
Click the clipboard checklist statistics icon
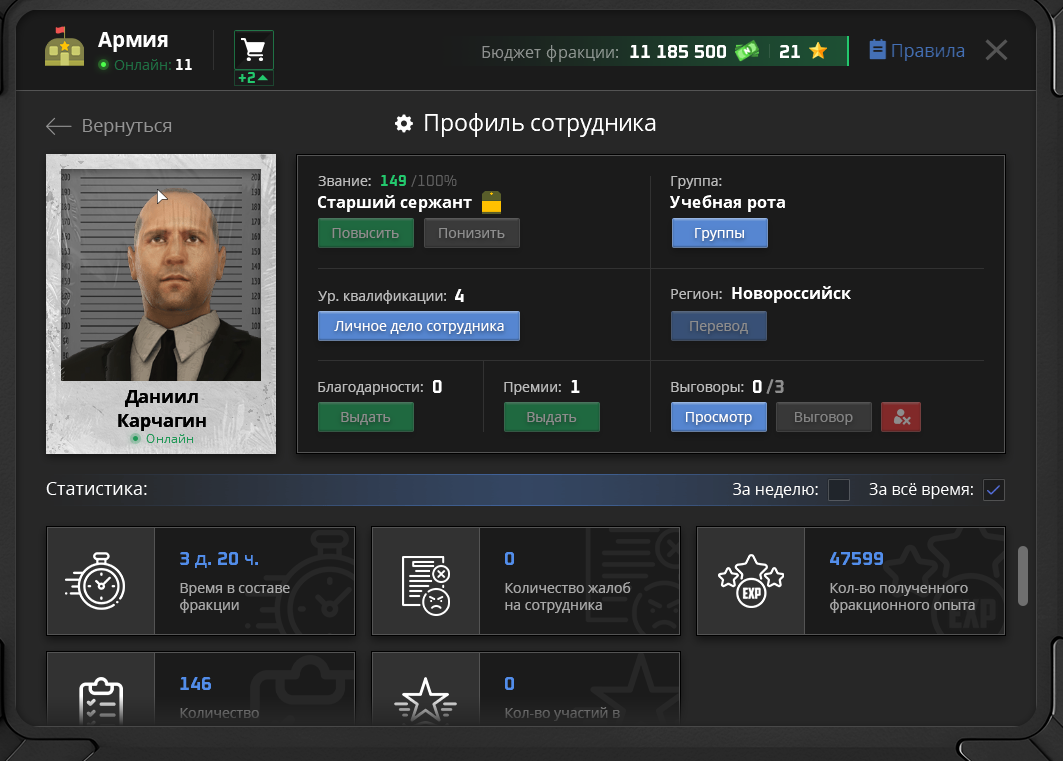(101, 700)
